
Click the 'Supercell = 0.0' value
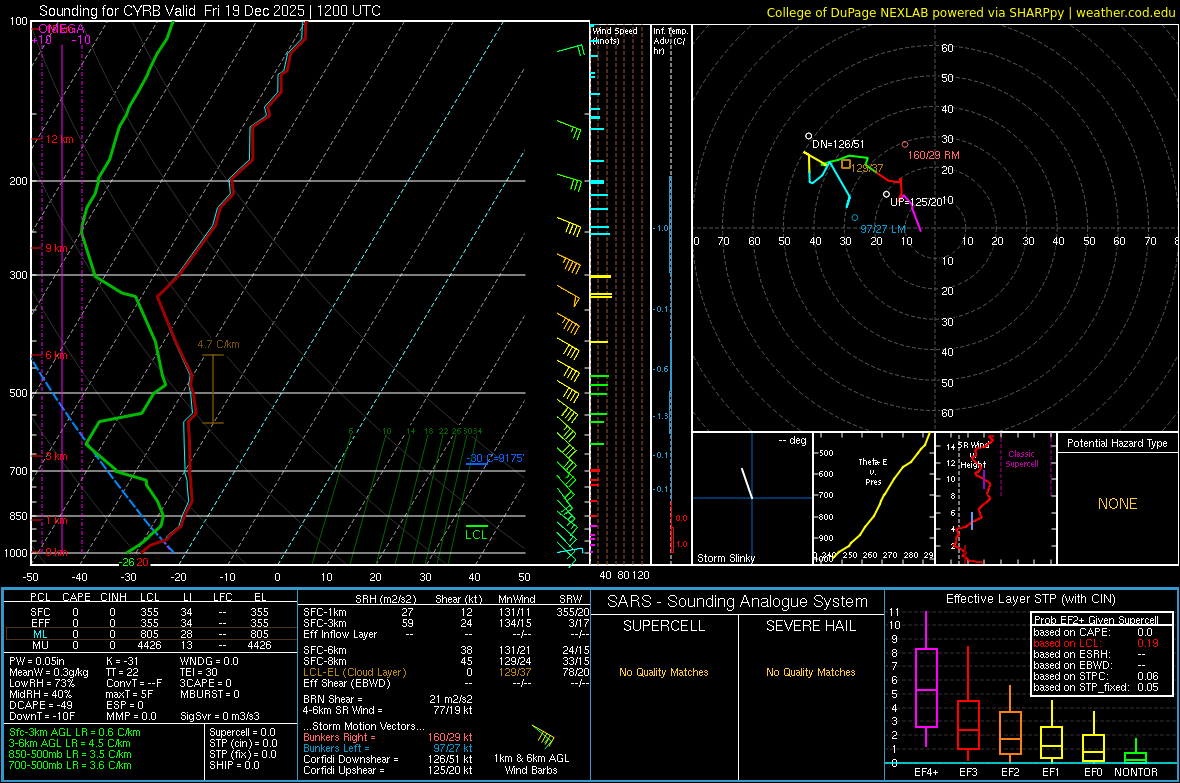pos(242,732)
